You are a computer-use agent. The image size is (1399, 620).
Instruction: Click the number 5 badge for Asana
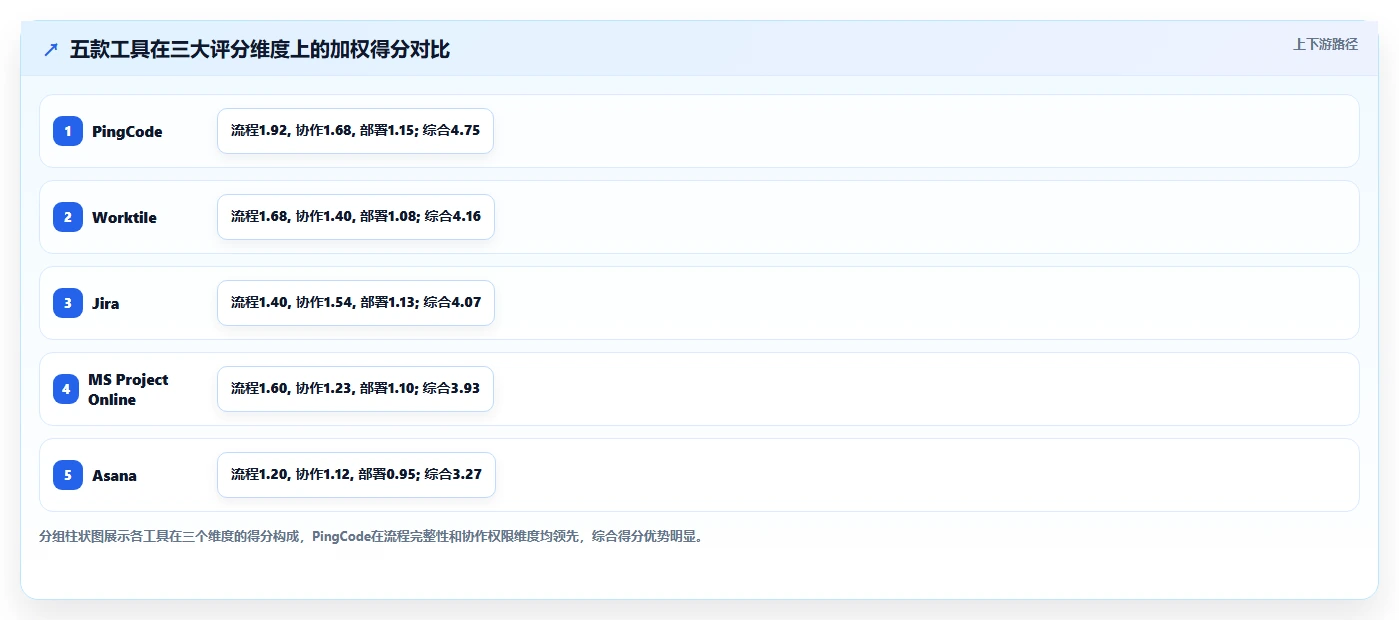68,475
